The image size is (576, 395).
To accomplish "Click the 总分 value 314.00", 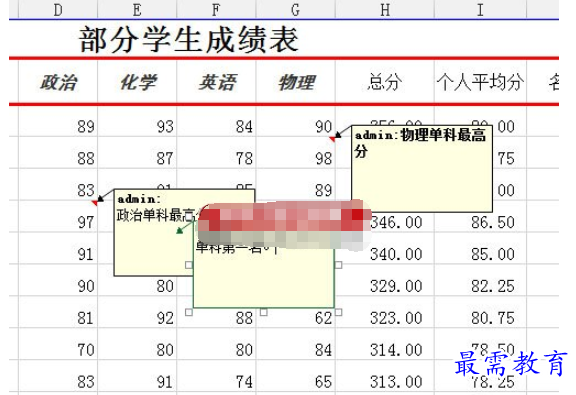I will 396,350.
